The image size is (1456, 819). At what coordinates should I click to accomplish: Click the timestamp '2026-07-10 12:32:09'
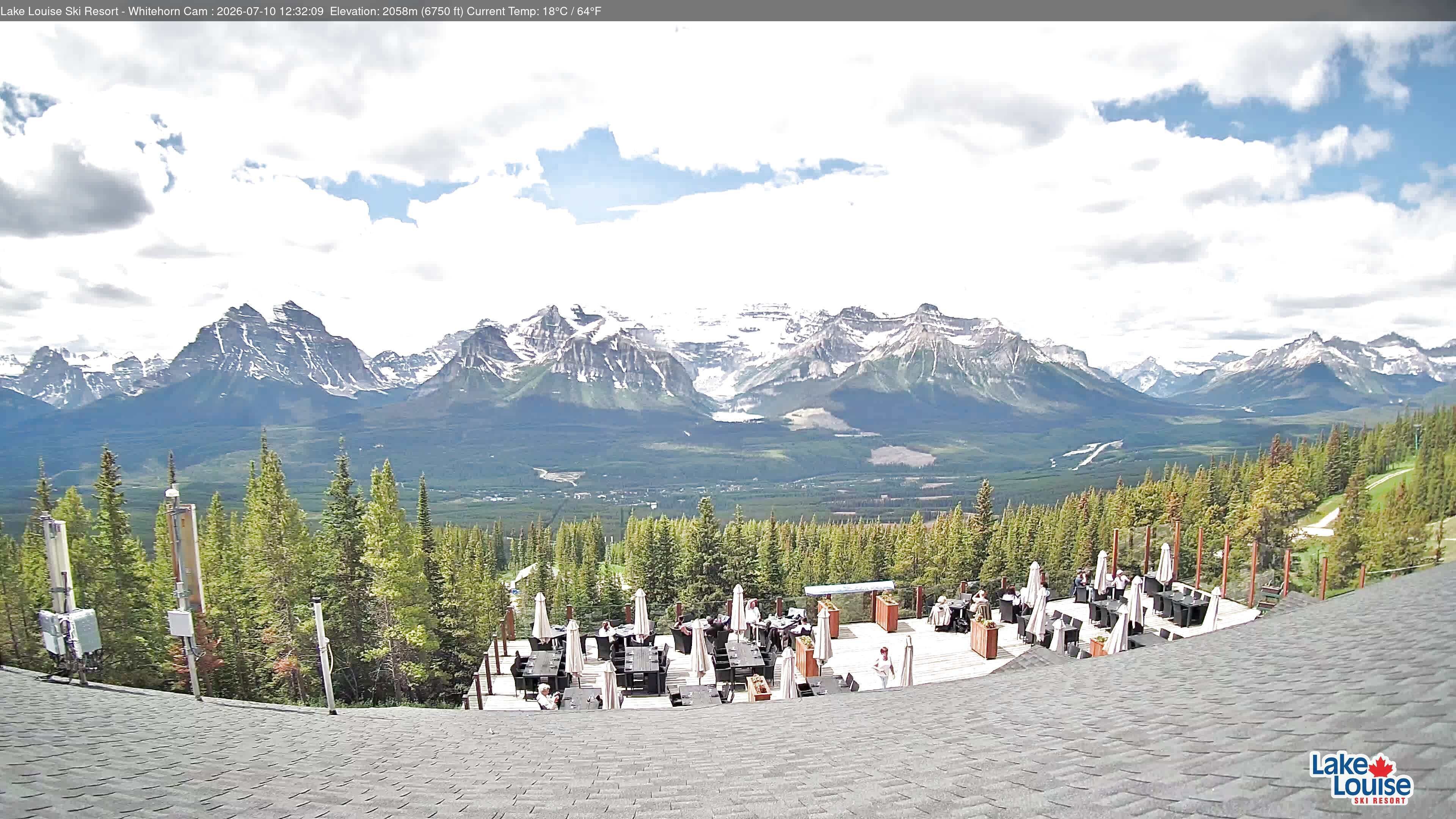[x=270, y=11]
